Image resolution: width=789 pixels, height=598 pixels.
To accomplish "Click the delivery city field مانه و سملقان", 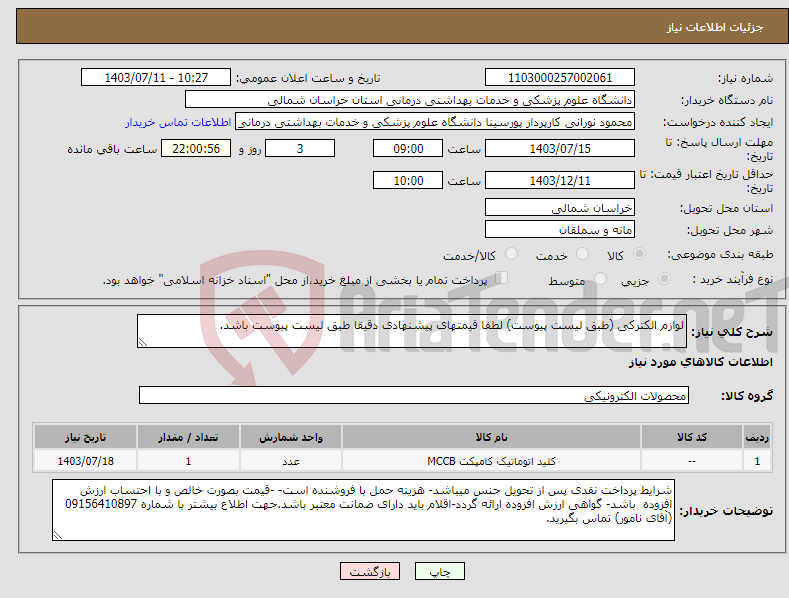I will [x=560, y=230].
